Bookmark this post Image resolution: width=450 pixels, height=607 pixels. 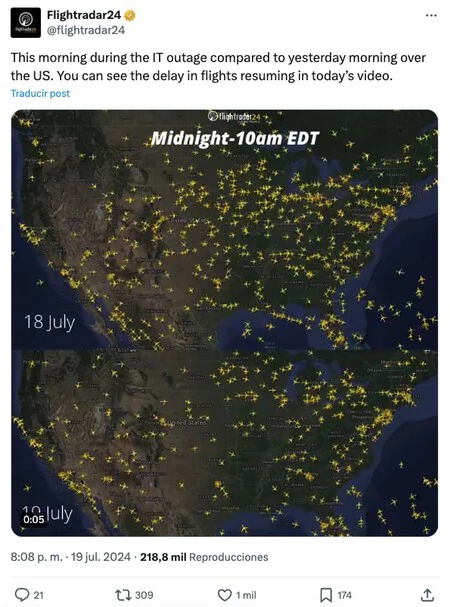326,595
